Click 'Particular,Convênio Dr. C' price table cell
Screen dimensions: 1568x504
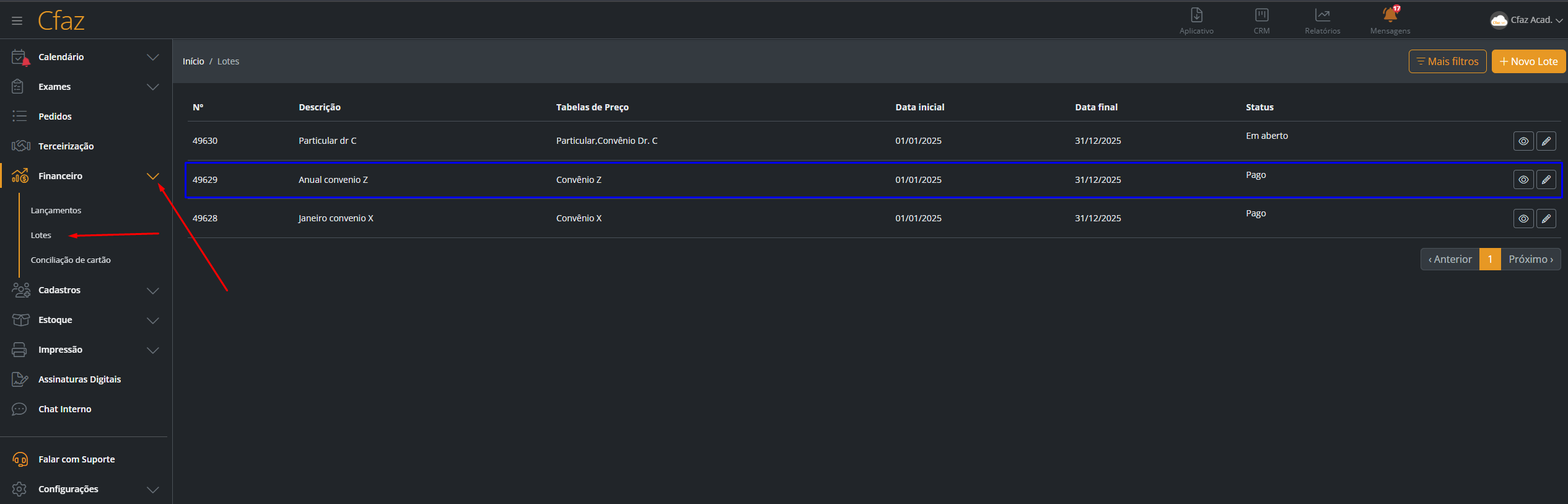click(x=607, y=141)
